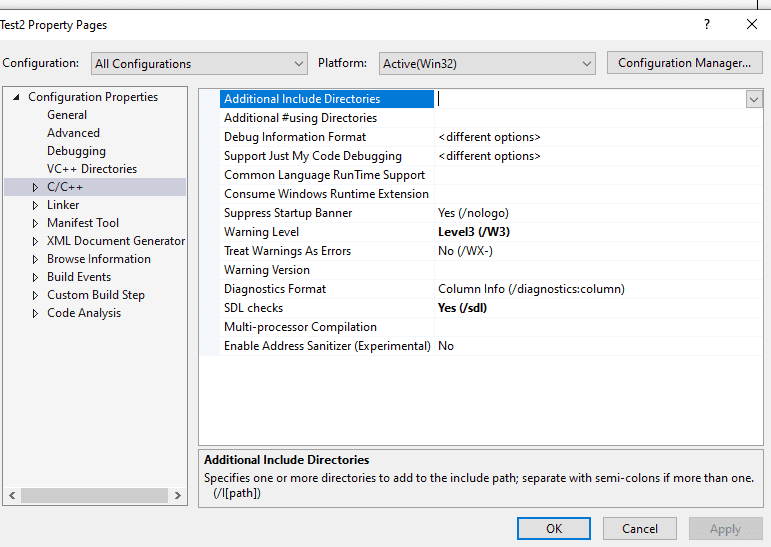Screen dimensions: 771x547
Task: Select Debugging in the properties tree
Action: tap(76, 151)
